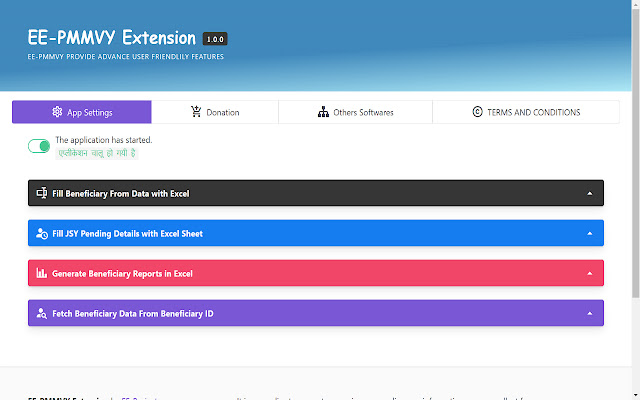Image resolution: width=640 pixels, height=400 pixels.
Task: Click the gear icon in App Settings tab
Action: (57, 111)
